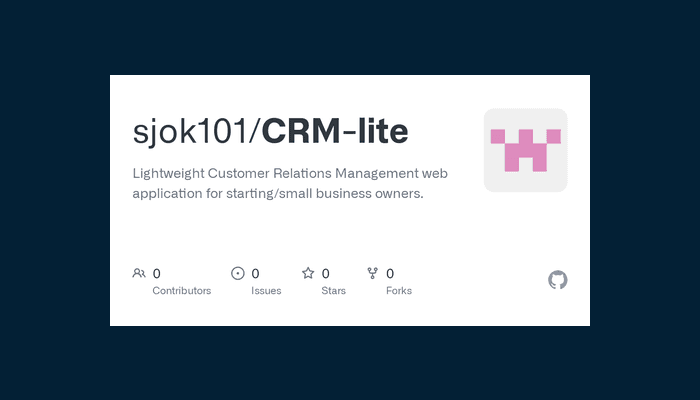
Task: Select the Issues label text
Action: click(x=266, y=291)
